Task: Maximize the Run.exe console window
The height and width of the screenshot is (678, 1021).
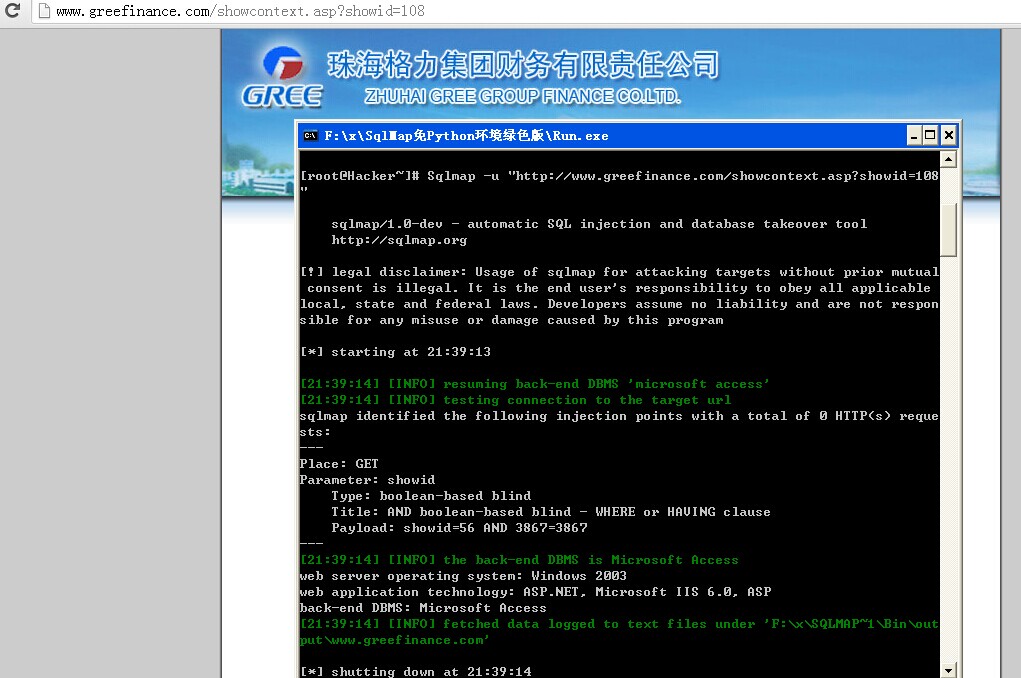Action: 930,135
